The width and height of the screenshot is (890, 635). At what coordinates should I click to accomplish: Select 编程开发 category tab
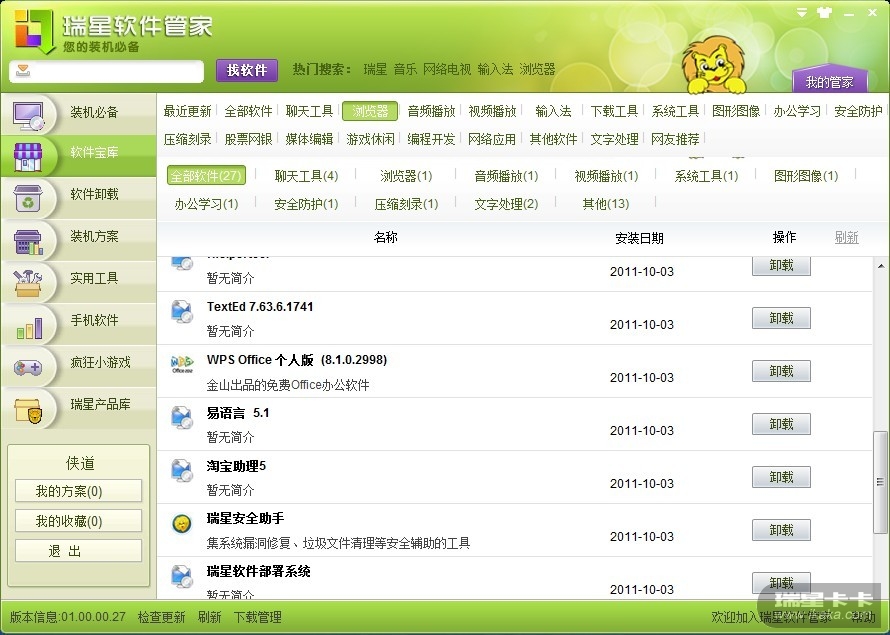click(431, 139)
